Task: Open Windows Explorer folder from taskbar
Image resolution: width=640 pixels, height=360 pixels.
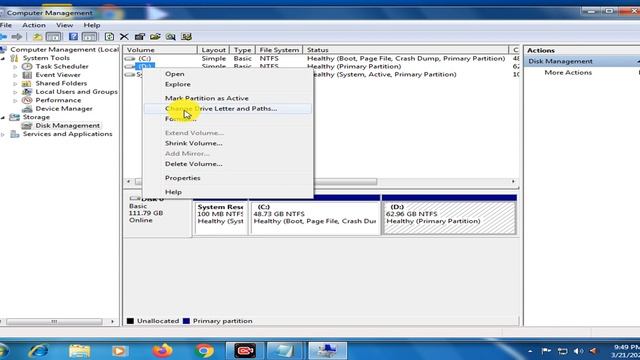Action: (80, 351)
